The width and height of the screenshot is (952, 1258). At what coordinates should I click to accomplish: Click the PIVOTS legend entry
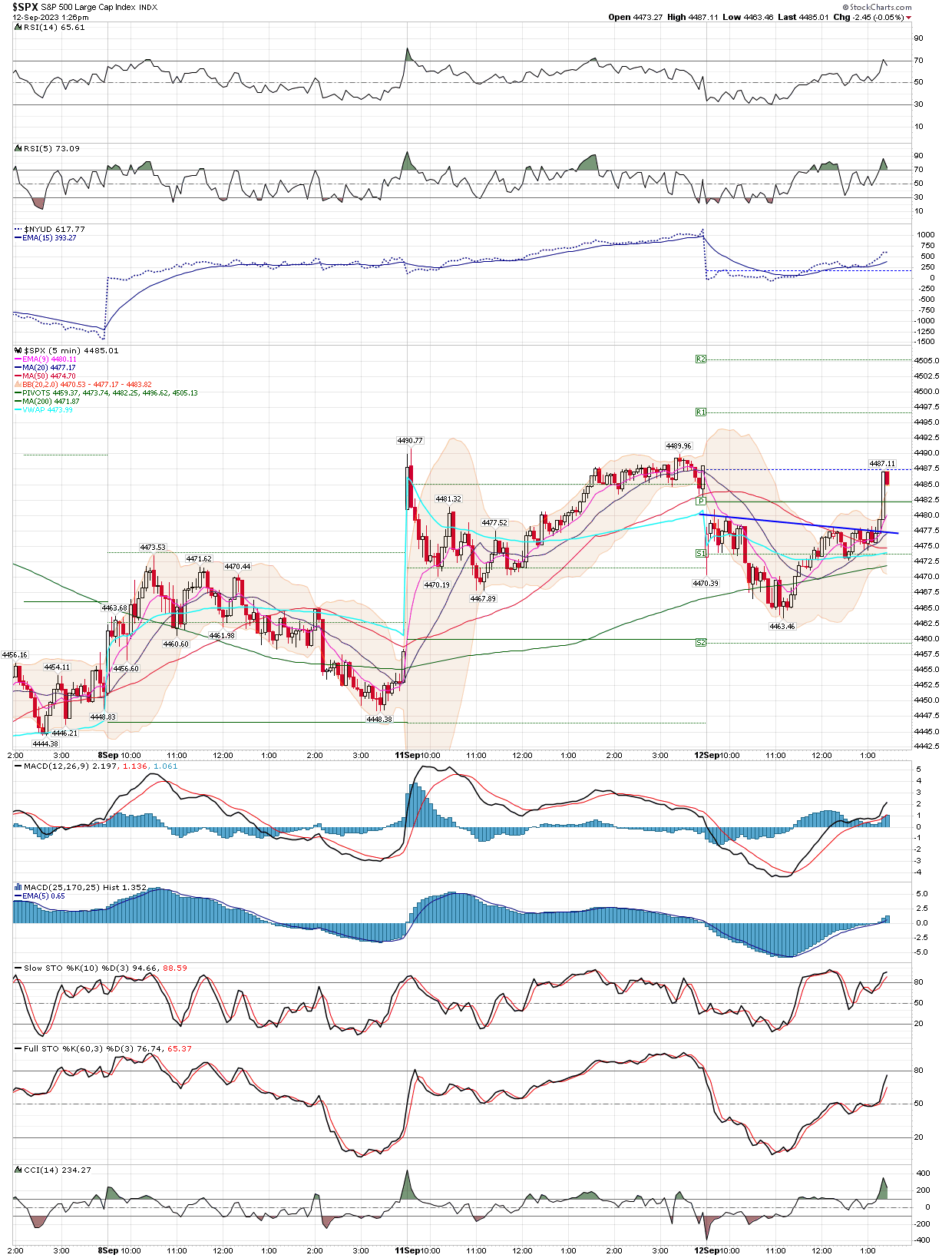pos(110,393)
